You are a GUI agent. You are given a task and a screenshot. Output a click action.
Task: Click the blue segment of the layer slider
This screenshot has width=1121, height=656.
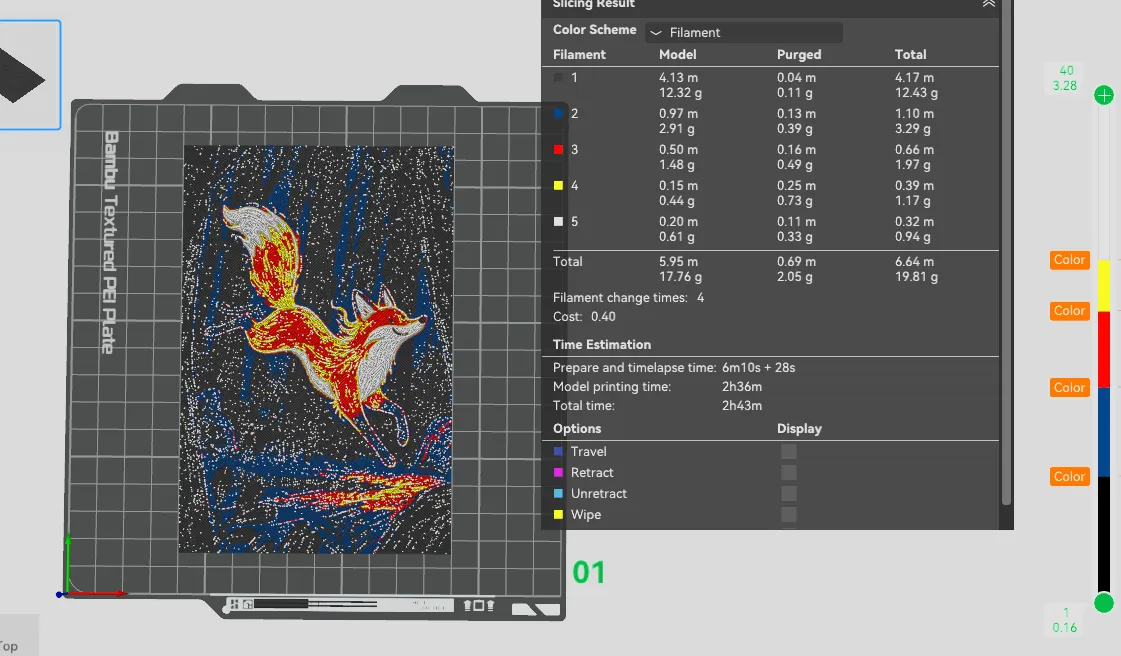click(x=1104, y=432)
